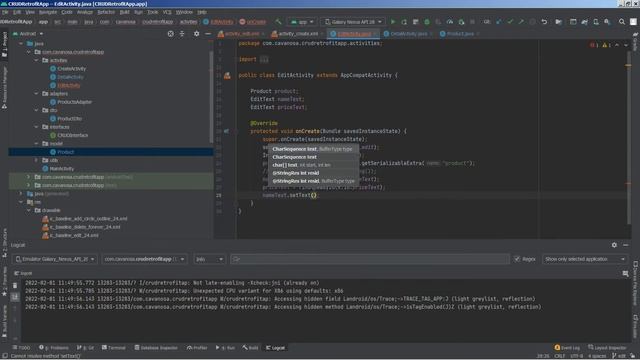Hide the Project panel with minus icon
Screen dimensions: 640x360
click(208, 34)
